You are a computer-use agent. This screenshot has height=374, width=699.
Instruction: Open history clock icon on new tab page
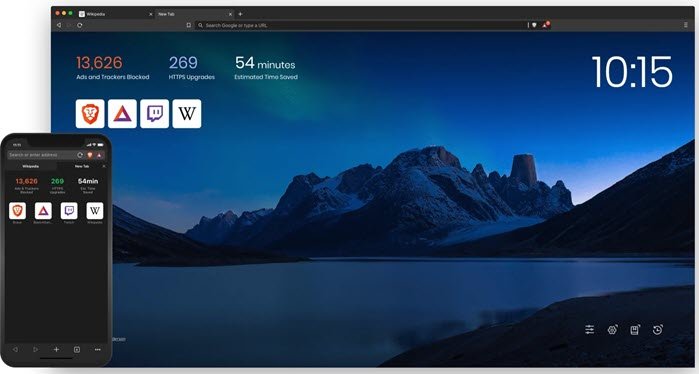(x=658, y=329)
